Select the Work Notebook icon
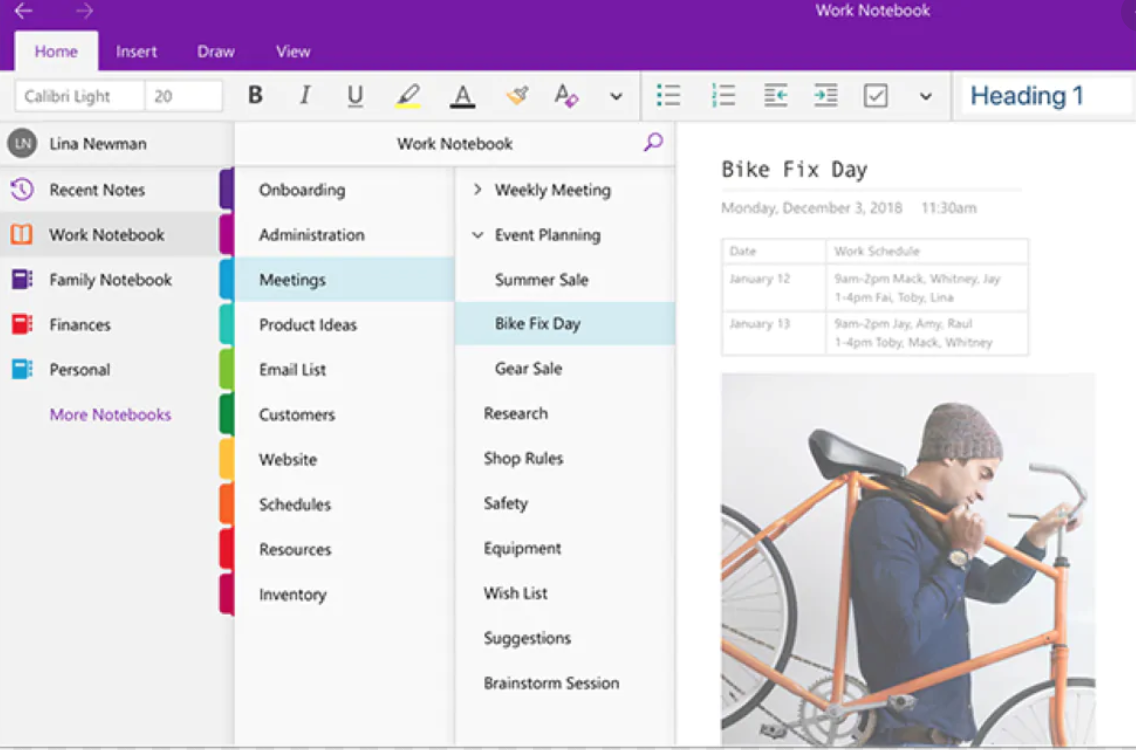 22,234
